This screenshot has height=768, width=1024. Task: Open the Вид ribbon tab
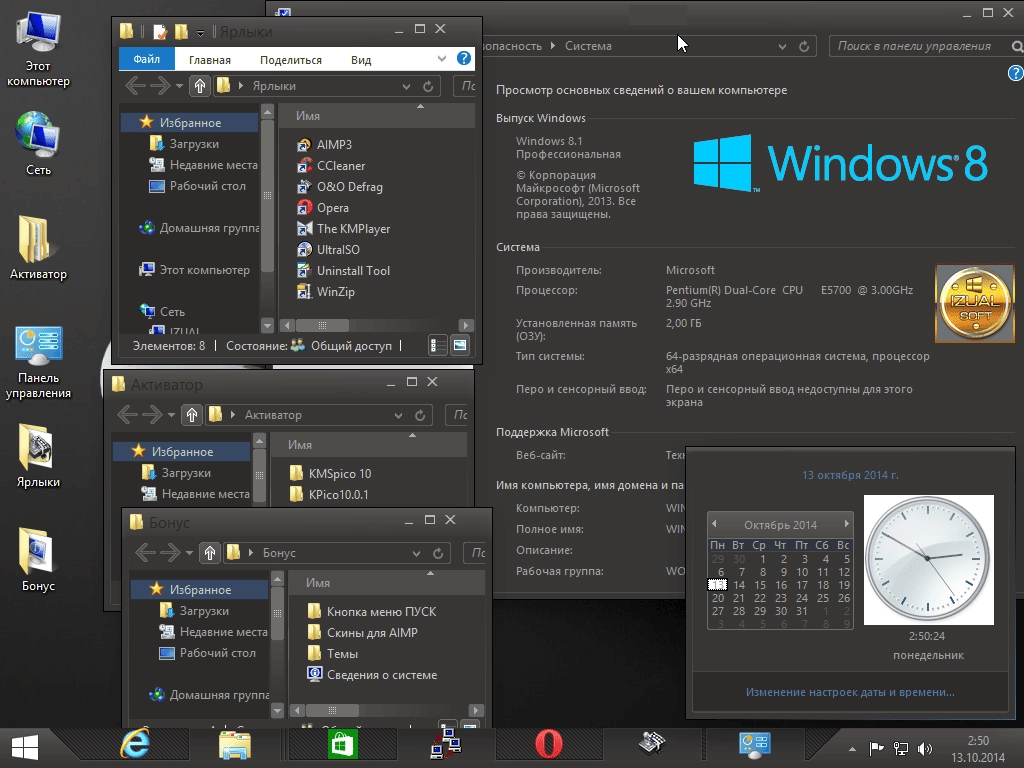tap(360, 59)
